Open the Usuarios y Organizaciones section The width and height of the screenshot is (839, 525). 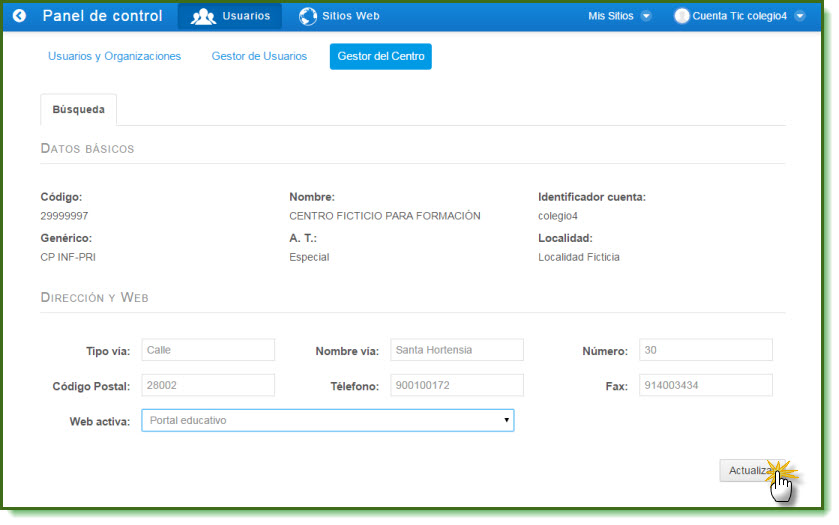tap(114, 57)
